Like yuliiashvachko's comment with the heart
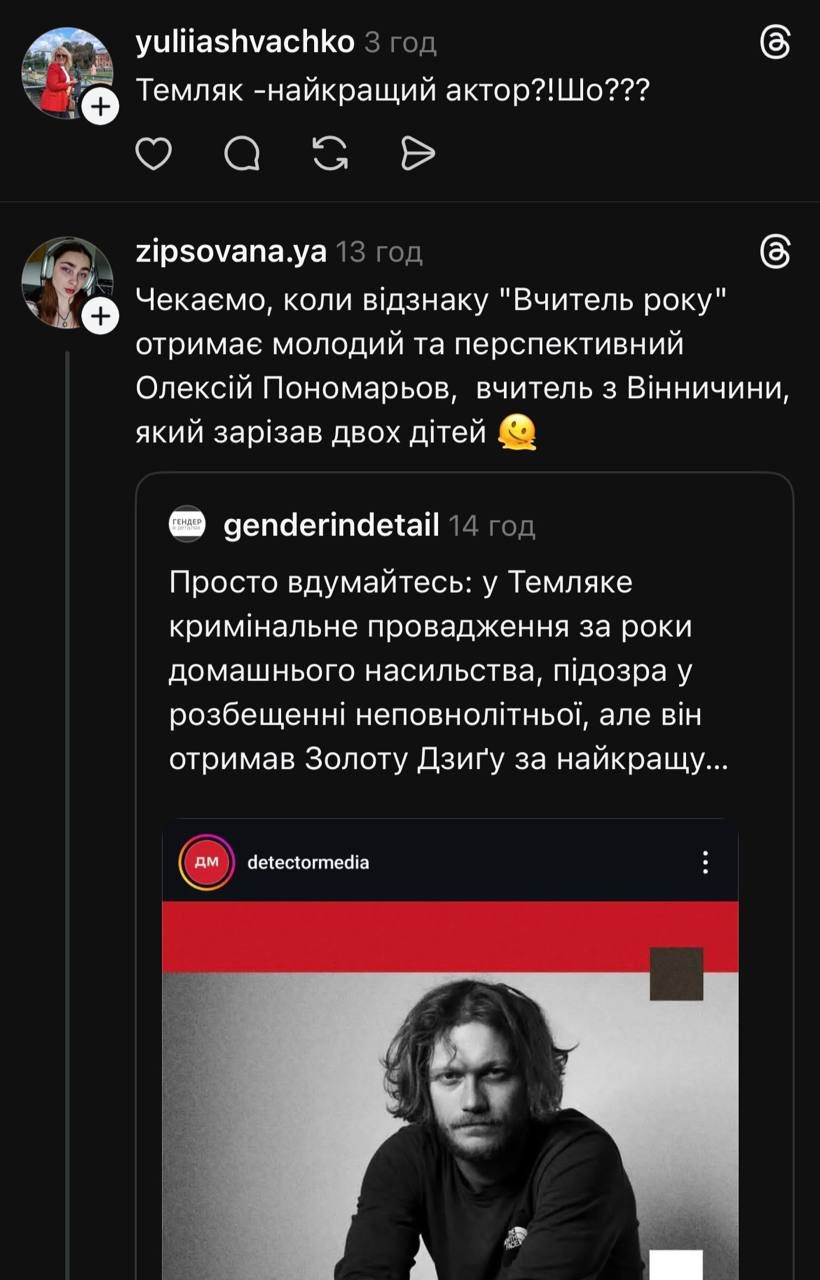This screenshot has width=820, height=1280. [x=154, y=154]
